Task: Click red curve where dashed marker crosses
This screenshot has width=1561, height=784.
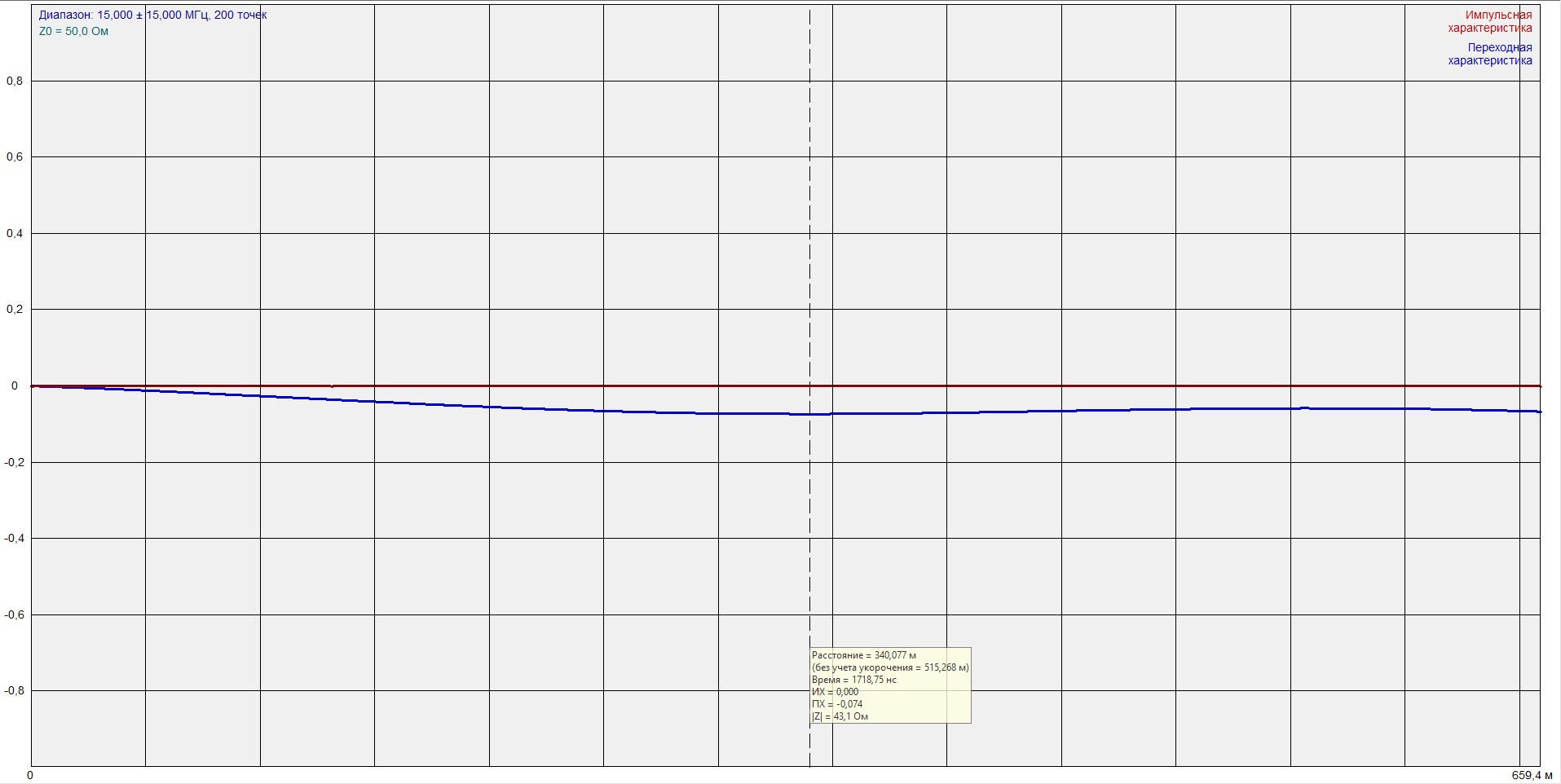Action: 809,385
